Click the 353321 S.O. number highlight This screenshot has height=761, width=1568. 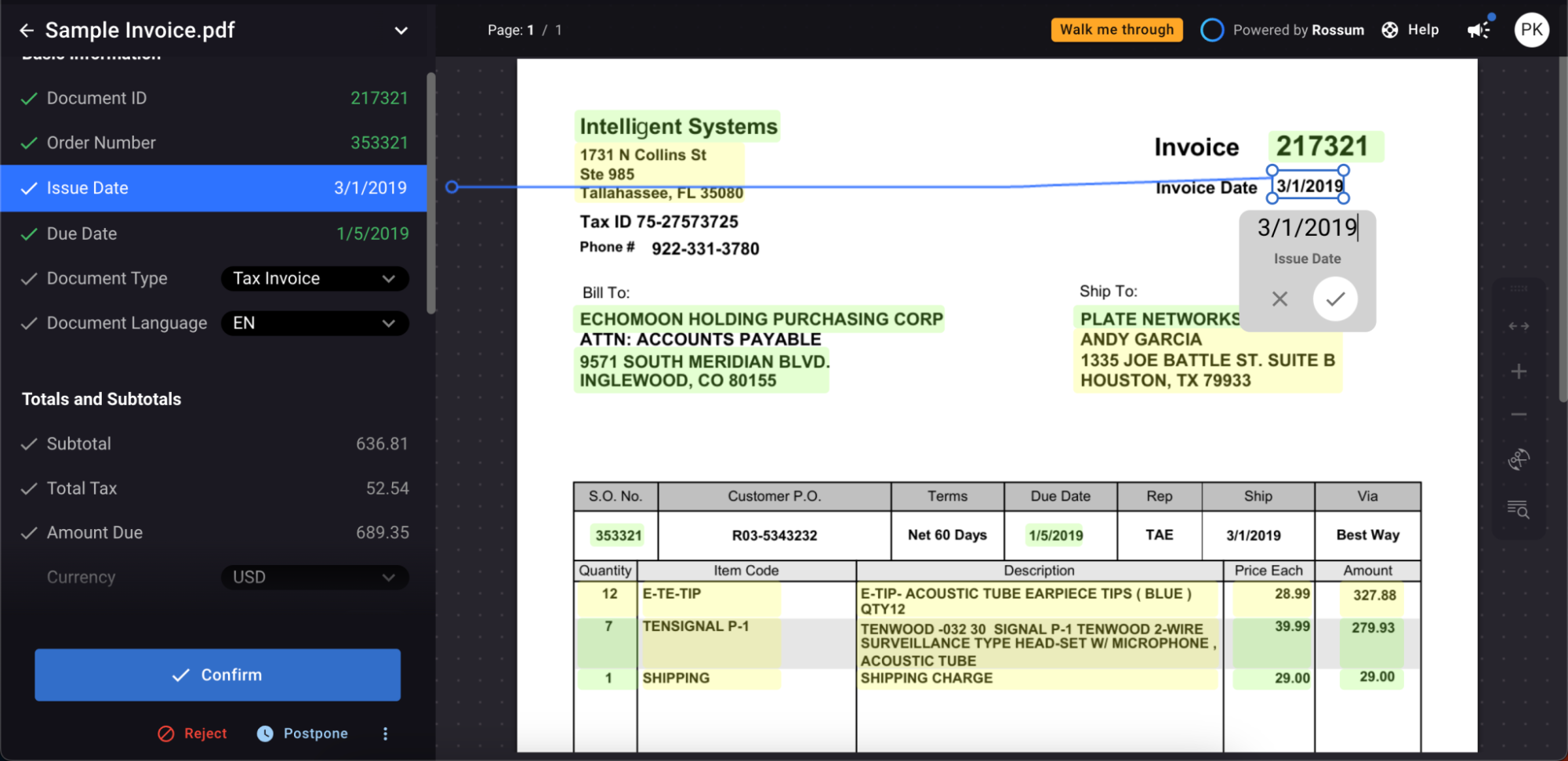point(618,535)
